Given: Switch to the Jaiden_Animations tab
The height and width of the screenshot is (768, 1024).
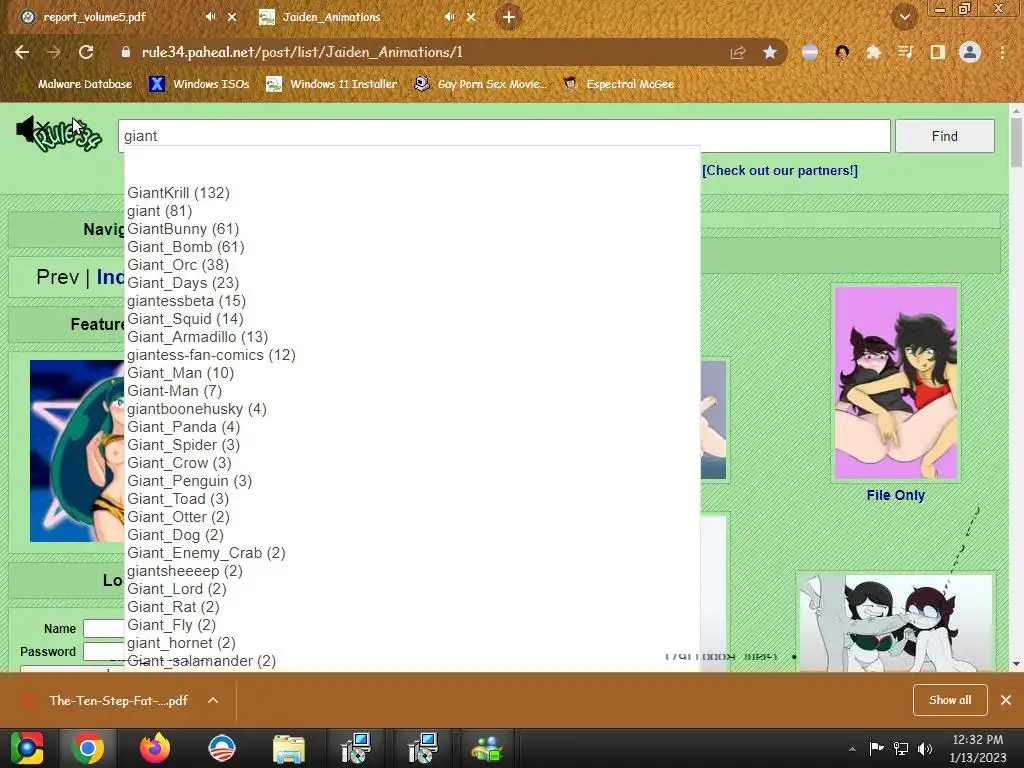Looking at the screenshot, I should (331, 17).
